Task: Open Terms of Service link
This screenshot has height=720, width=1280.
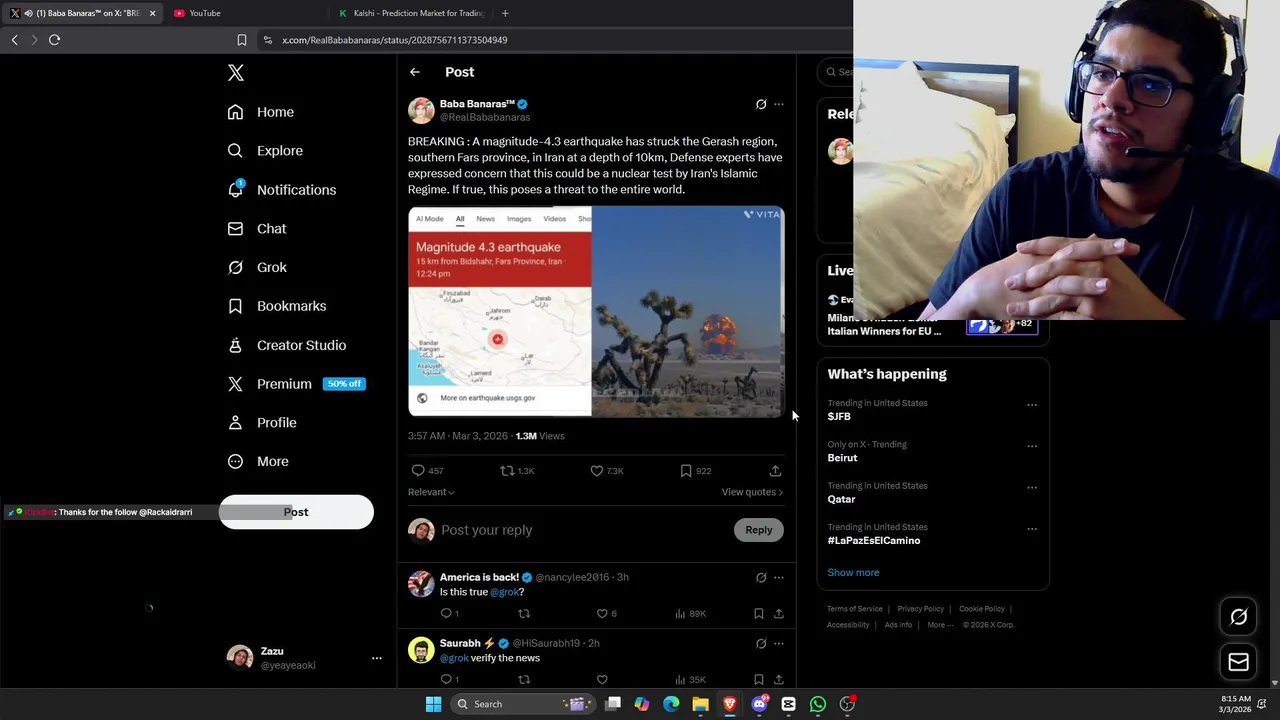Action: point(855,609)
